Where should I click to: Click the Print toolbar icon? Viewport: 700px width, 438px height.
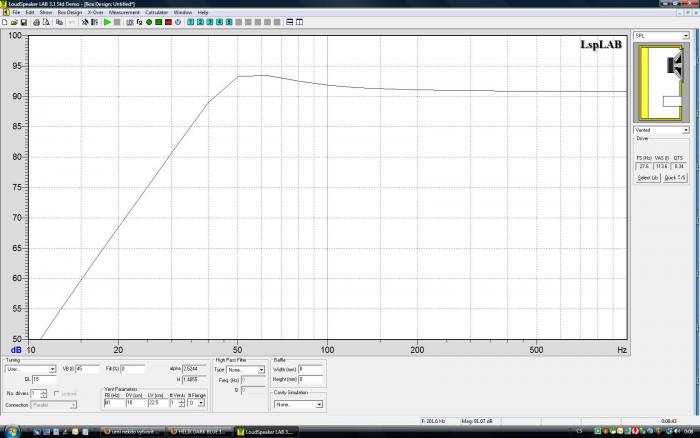pyautogui.click(x=36, y=22)
